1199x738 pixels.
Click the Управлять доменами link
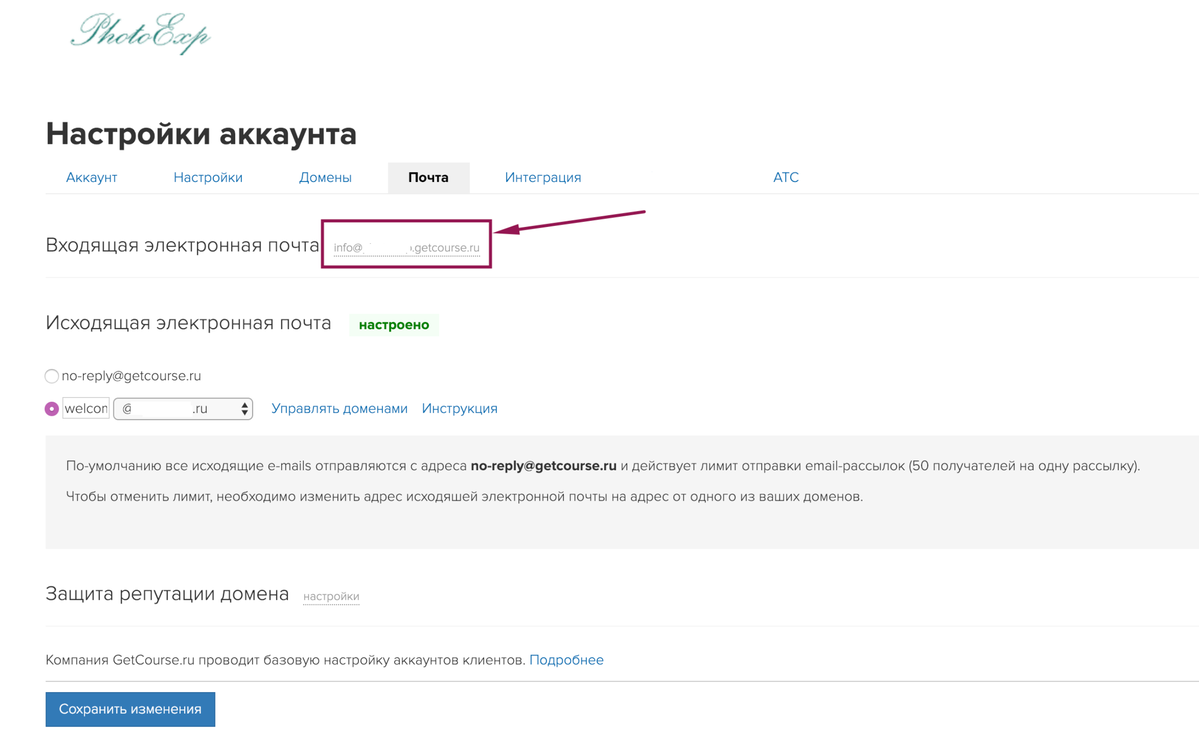tap(340, 408)
